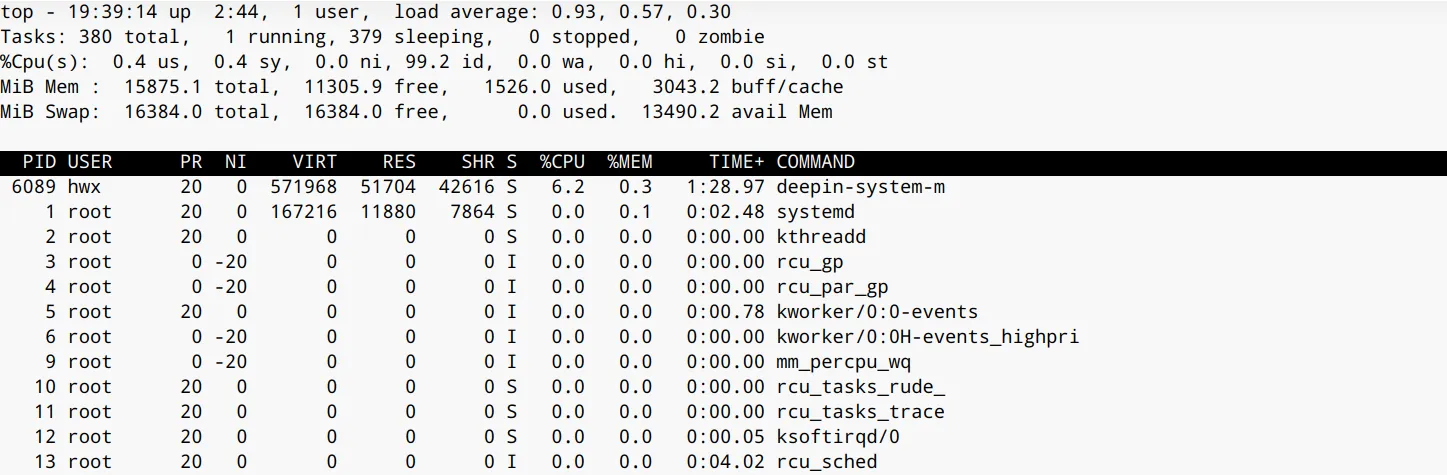Select the rcu_par_gp process

pos(832,287)
